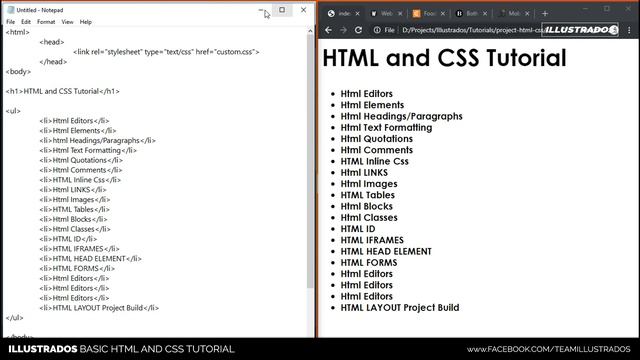Image resolution: width=640 pixels, height=360 pixels.
Task: Switch to the Mob browser tab
Action: point(509,13)
